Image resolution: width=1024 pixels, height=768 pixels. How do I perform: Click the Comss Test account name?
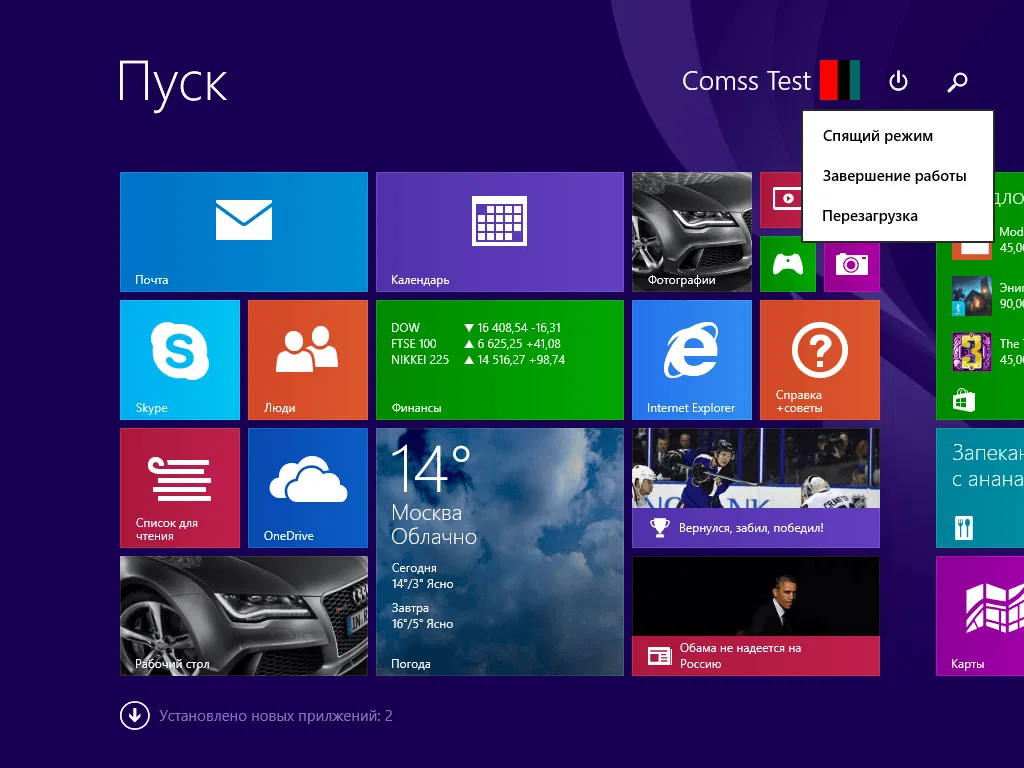tap(746, 82)
